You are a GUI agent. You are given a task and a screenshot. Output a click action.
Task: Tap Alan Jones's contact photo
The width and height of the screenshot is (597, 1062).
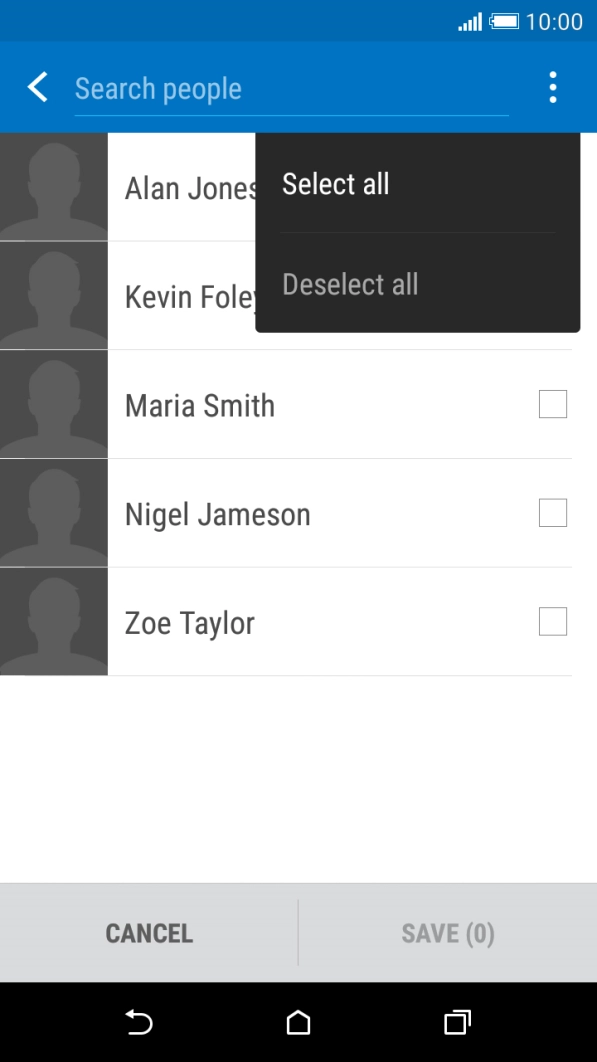pos(53,188)
